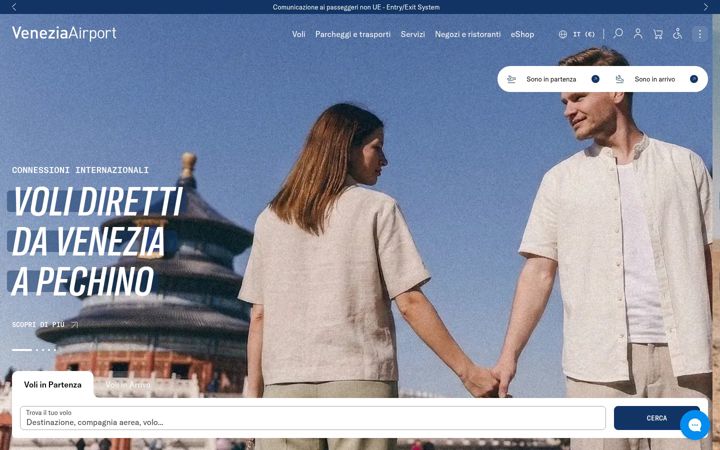This screenshot has height=450, width=720.
Task: Open the eShop menu item
Action: [x=522, y=34]
